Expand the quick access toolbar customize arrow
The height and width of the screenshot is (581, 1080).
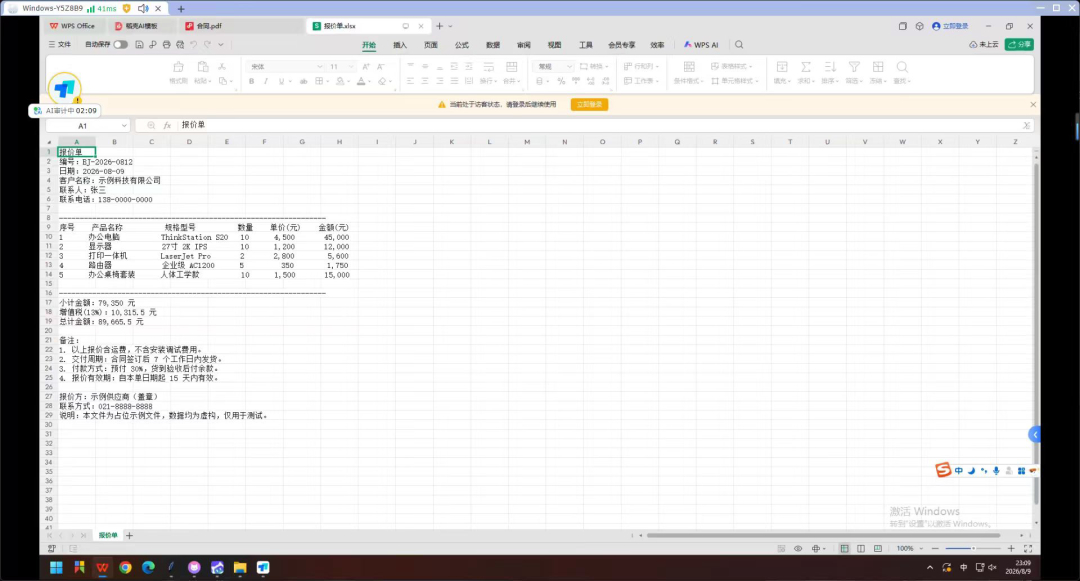221,45
